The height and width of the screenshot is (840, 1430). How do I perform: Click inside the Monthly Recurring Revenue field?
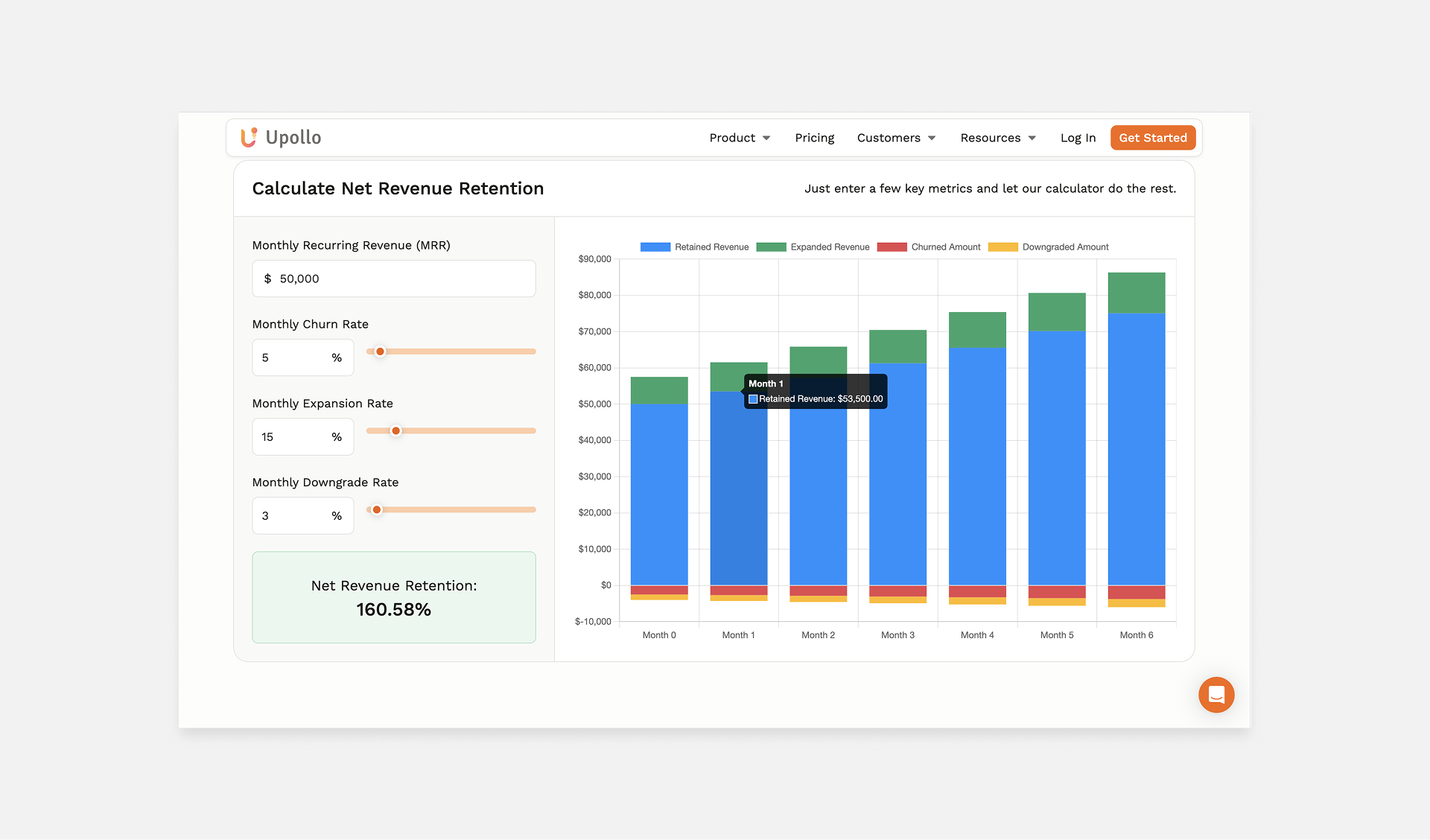pos(393,279)
